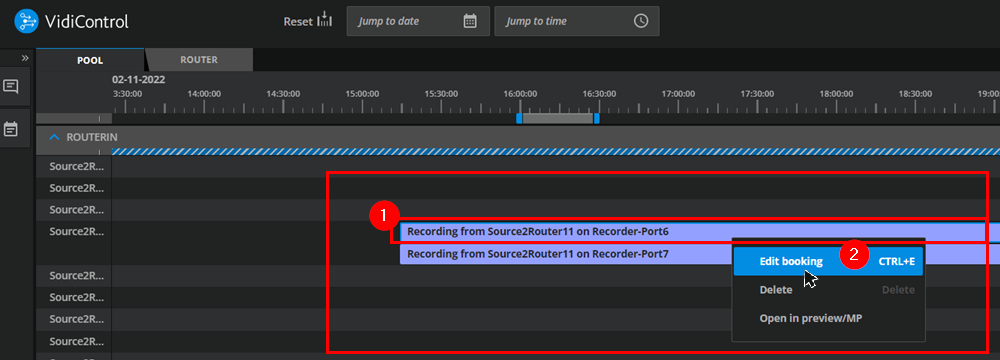This screenshot has height=360, width=1000.
Task: Click the 02-11-2022 date label
Action: pyautogui.click(x=138, y=80)
